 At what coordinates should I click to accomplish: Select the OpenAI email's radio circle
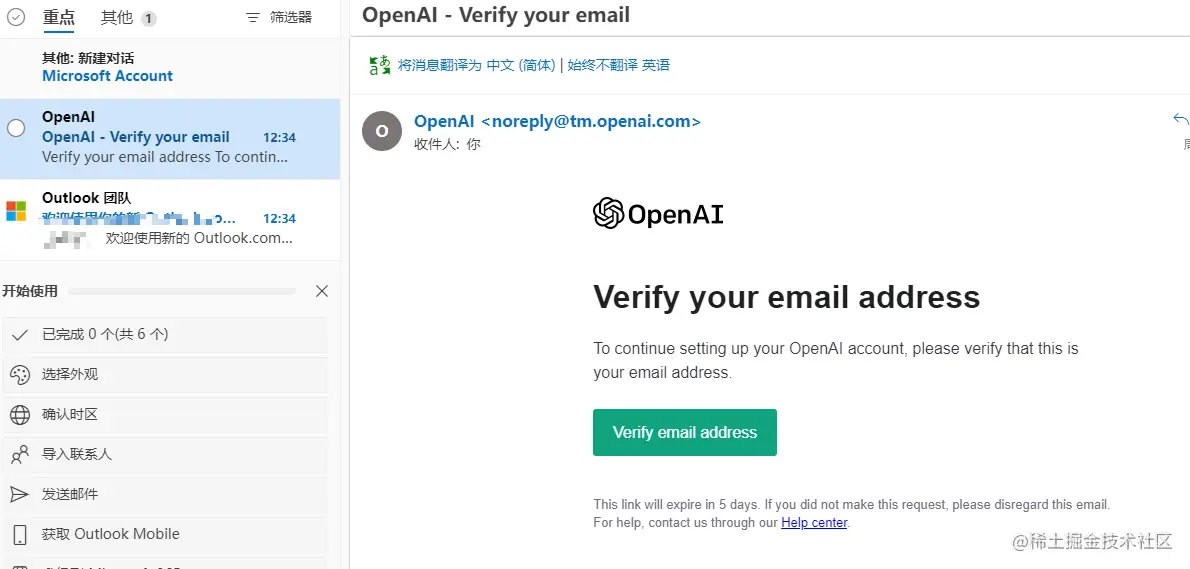16,127
